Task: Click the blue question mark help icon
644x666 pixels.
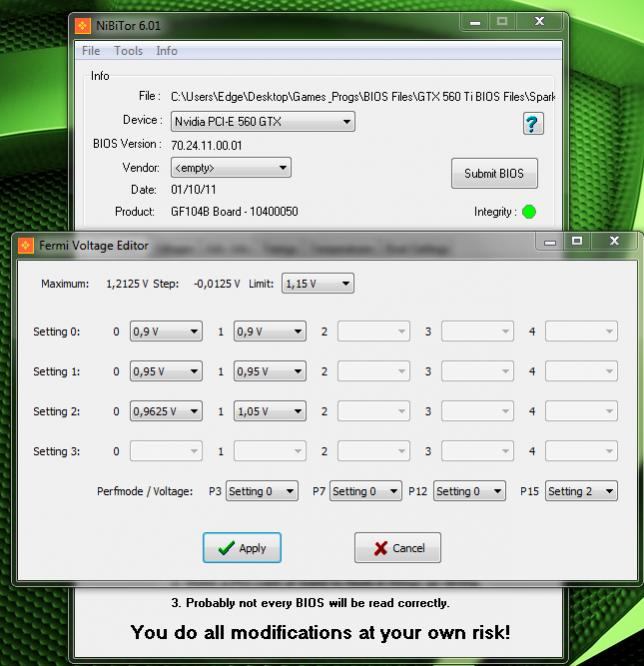Action: (533, 124)
